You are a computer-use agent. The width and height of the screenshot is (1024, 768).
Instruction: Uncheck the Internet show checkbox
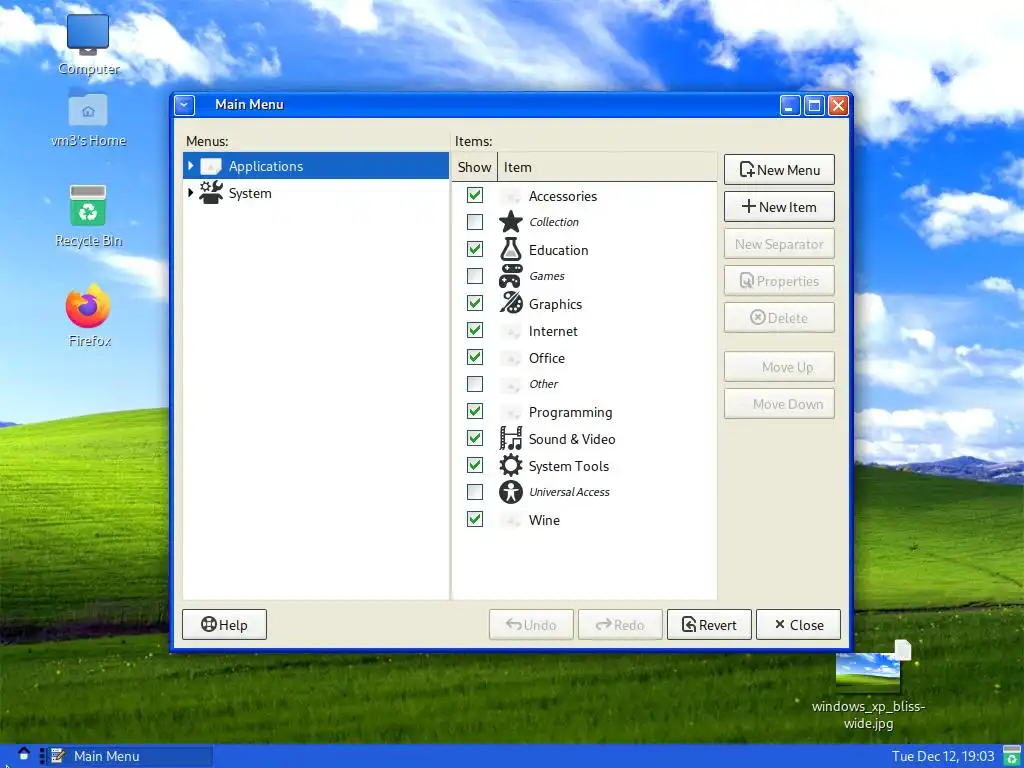[x=475, y=330]
